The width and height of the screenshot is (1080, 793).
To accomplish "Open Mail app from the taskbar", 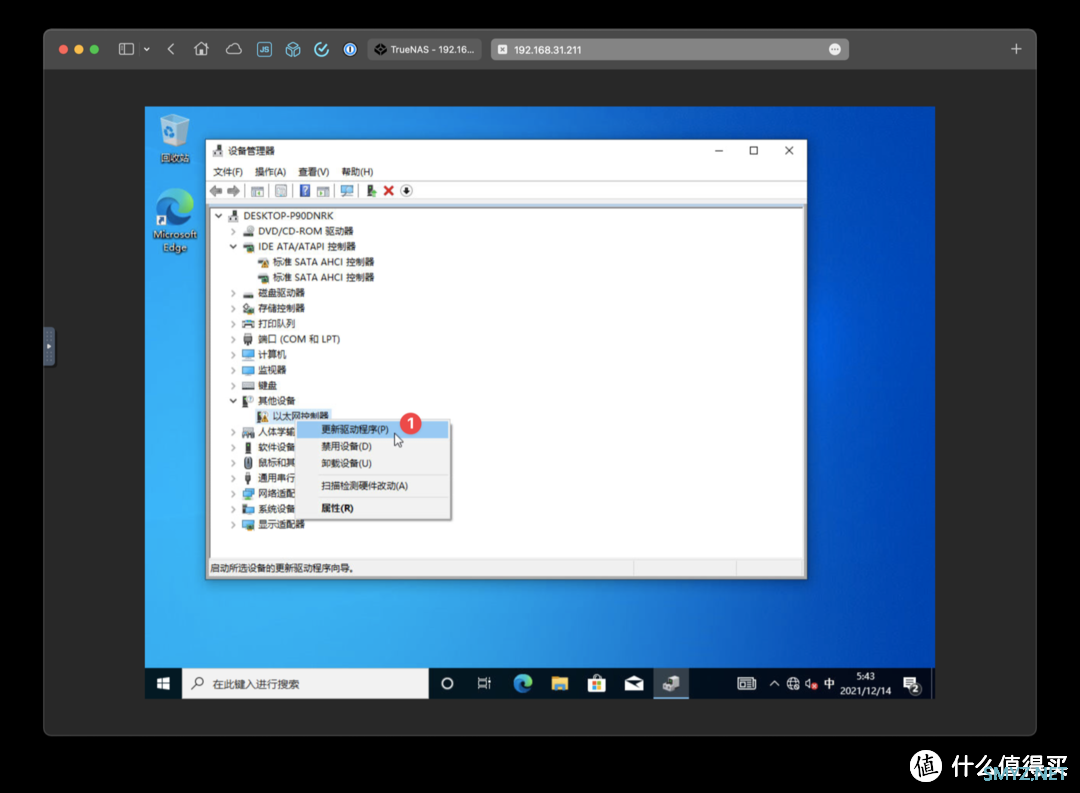I will point(634,683).
